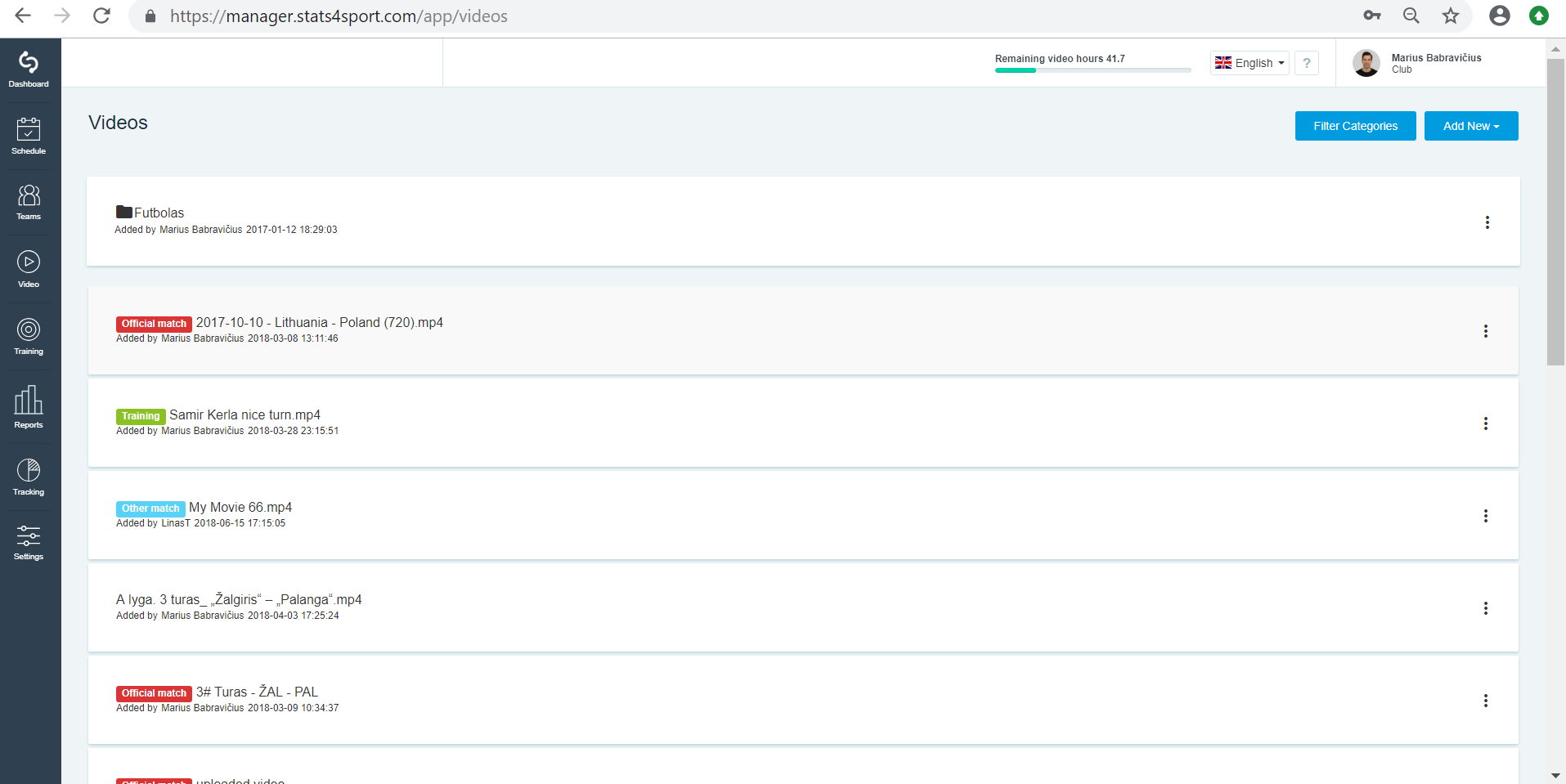Expand the English language dropdown
1566x784 pixels.
click(x=1250, y=63)
